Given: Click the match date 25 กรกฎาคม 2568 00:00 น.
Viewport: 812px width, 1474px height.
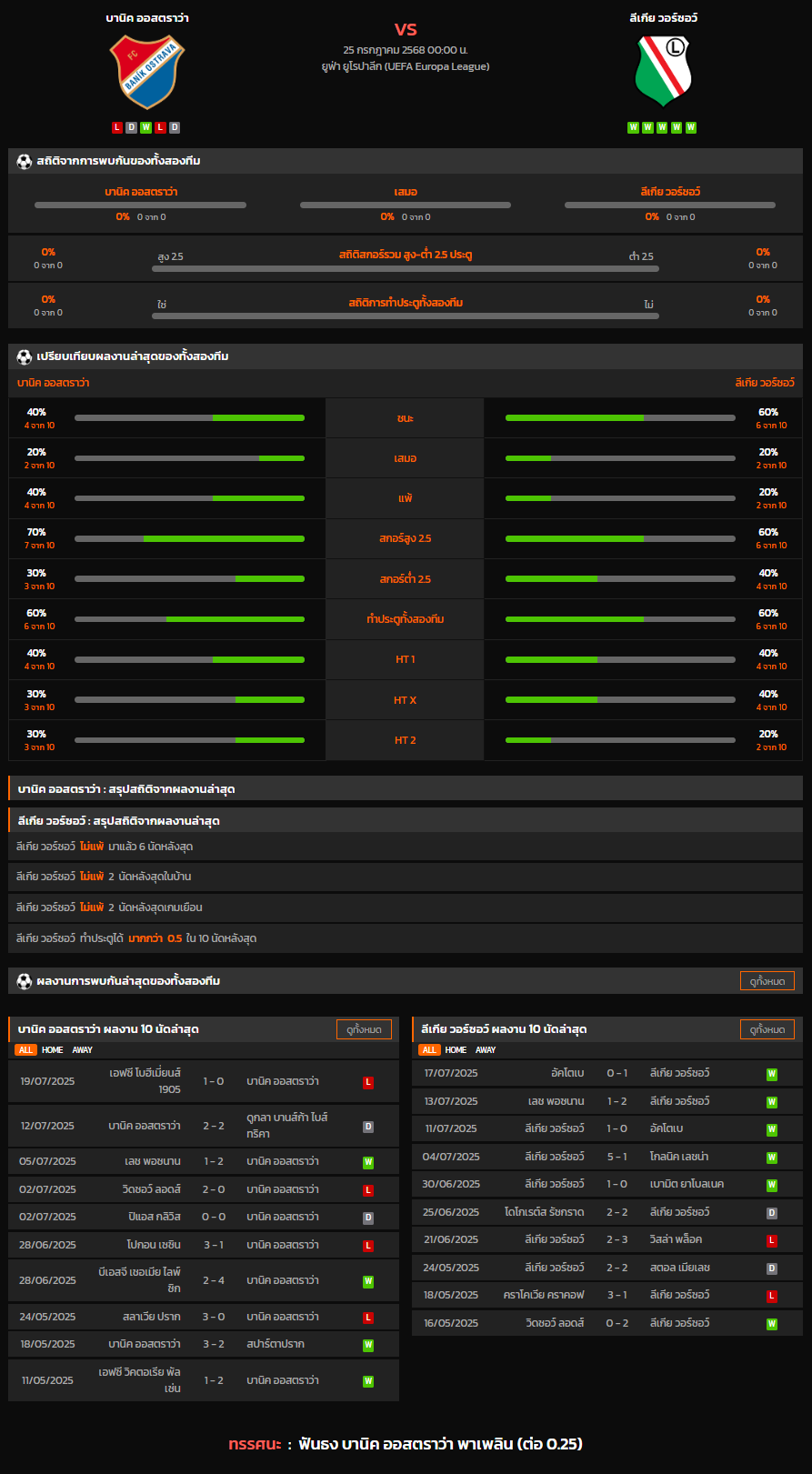Looking at the screenshot, I should [406, 50].
